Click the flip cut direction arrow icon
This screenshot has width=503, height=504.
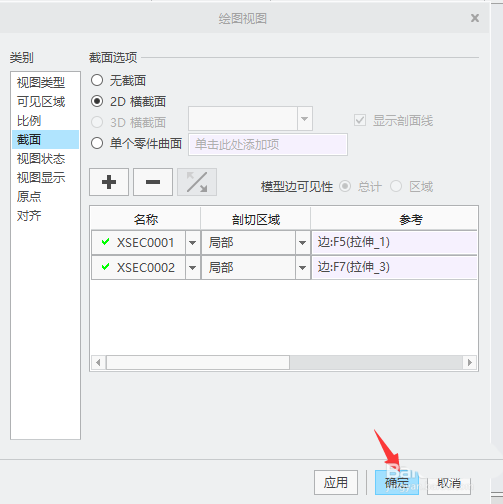pos(197,182)
